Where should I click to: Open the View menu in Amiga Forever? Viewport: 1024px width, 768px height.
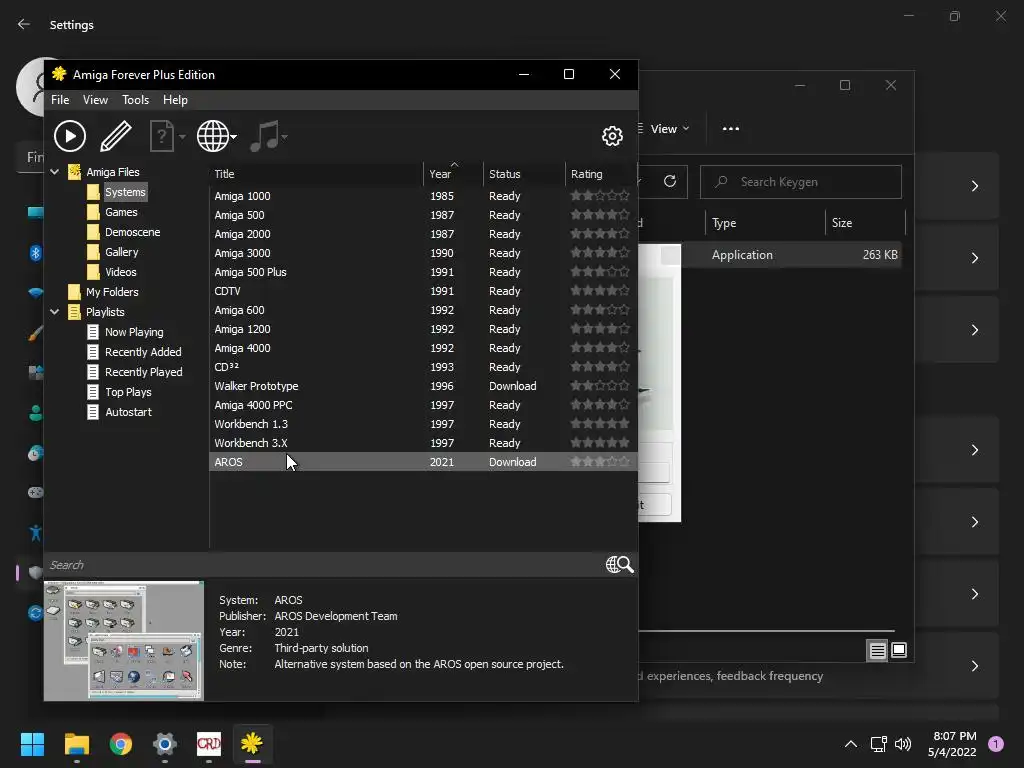(x=95, y=100)
